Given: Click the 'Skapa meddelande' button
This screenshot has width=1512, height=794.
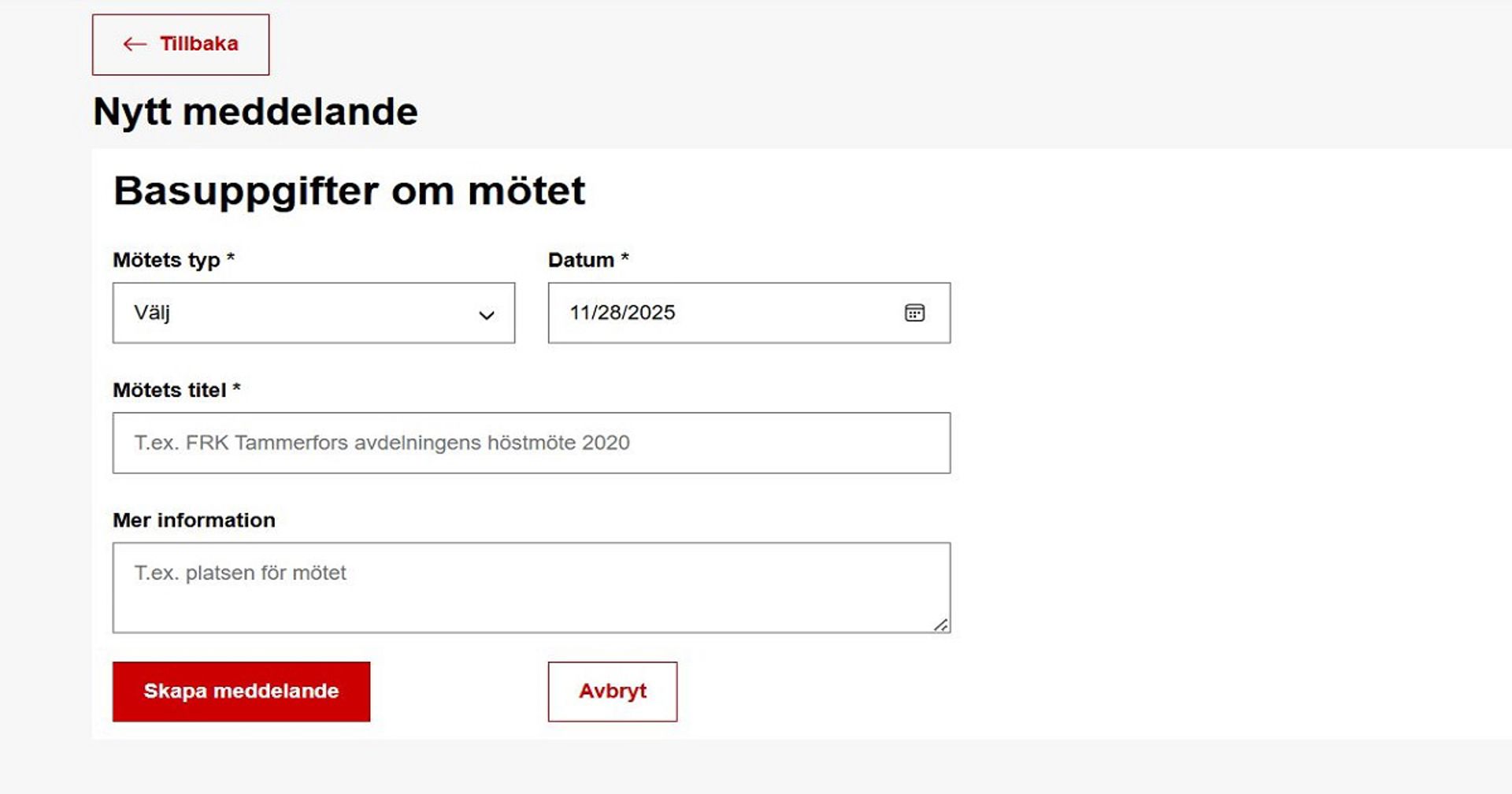Looking at the screenshot, I should 241,692.
